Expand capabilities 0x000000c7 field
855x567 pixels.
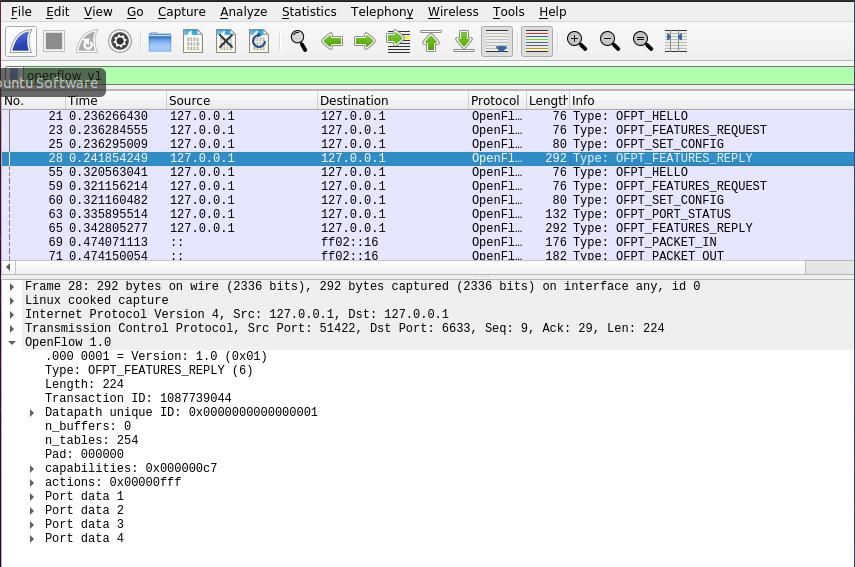tap(32, 468)
